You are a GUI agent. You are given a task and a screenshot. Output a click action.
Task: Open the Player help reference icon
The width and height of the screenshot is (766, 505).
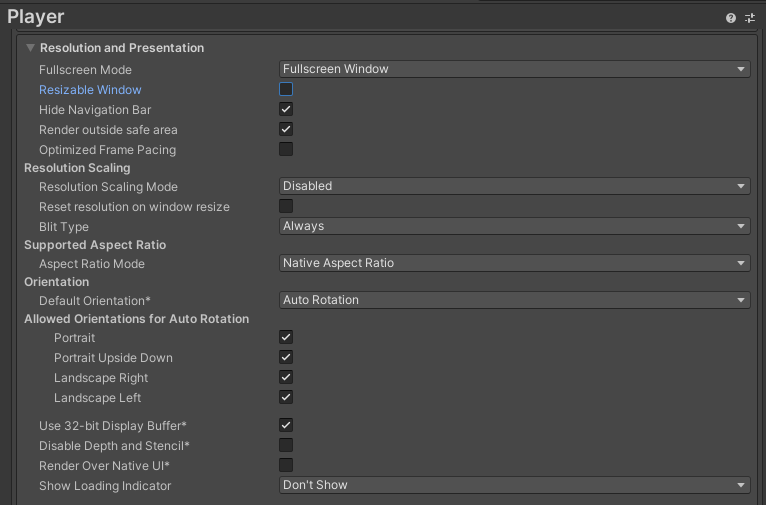pyautogui.click(x=731, y=18)
